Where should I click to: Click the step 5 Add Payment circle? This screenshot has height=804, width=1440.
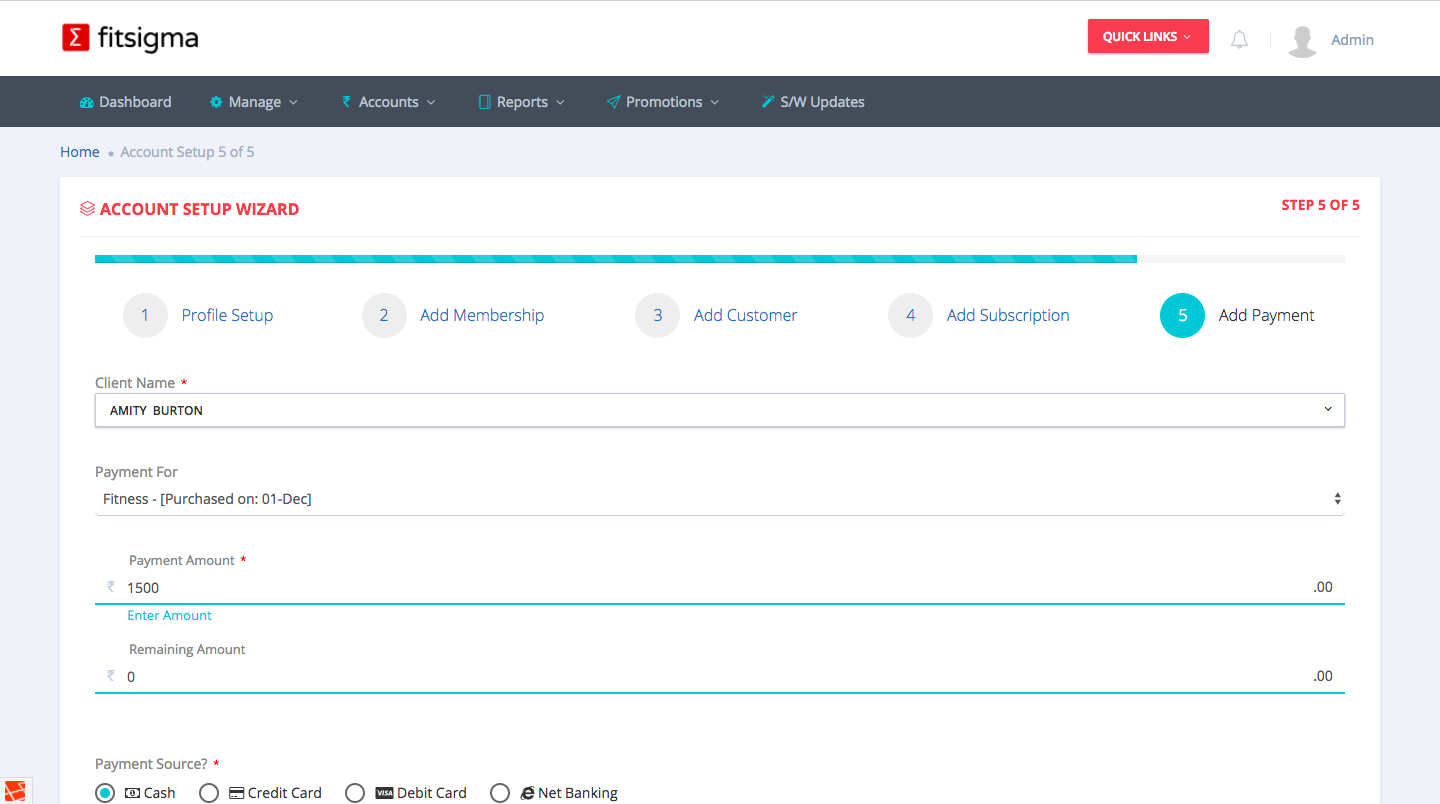click(1182, 315)
